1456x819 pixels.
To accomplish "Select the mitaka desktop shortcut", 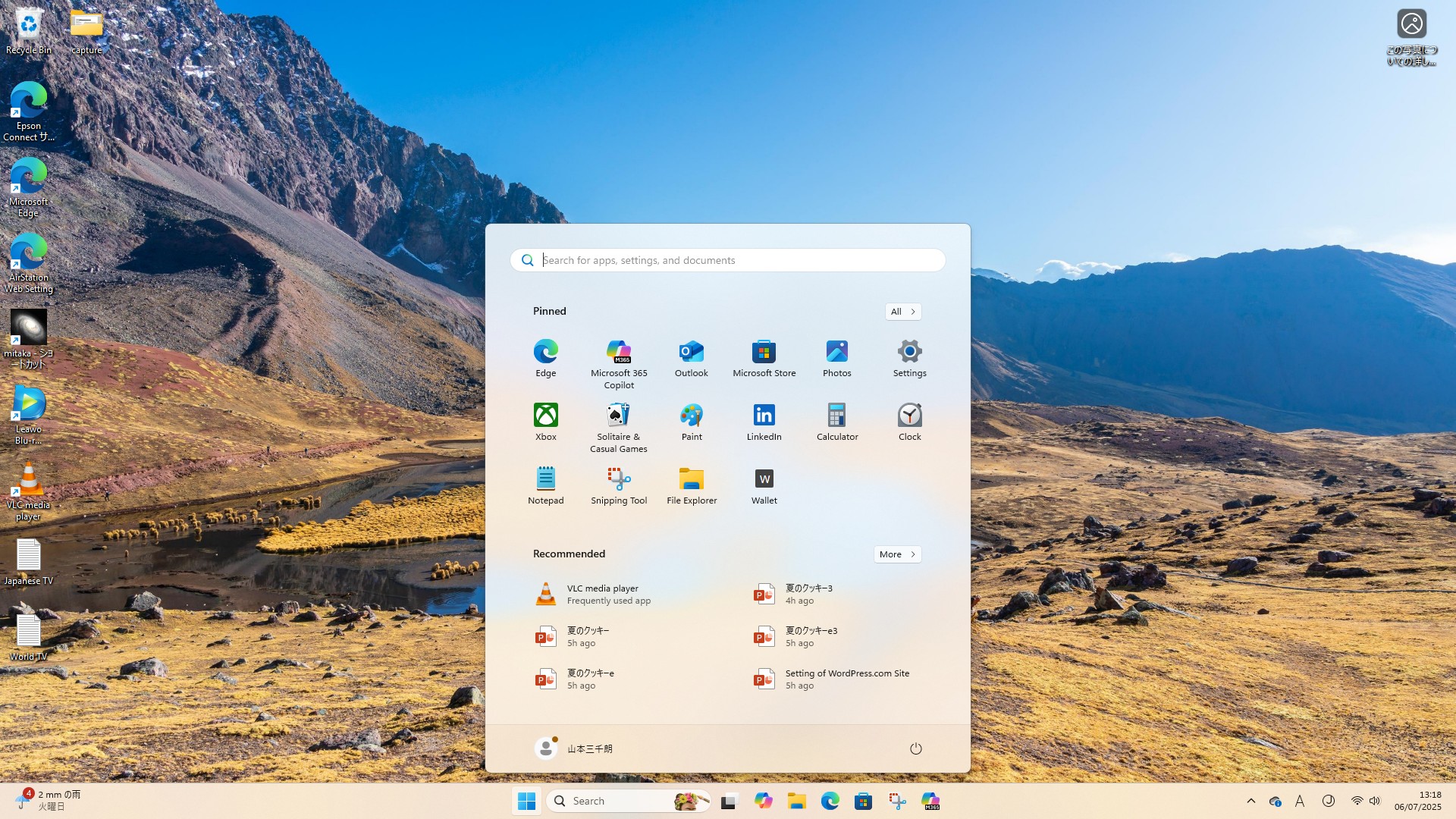I will [29, 339].
